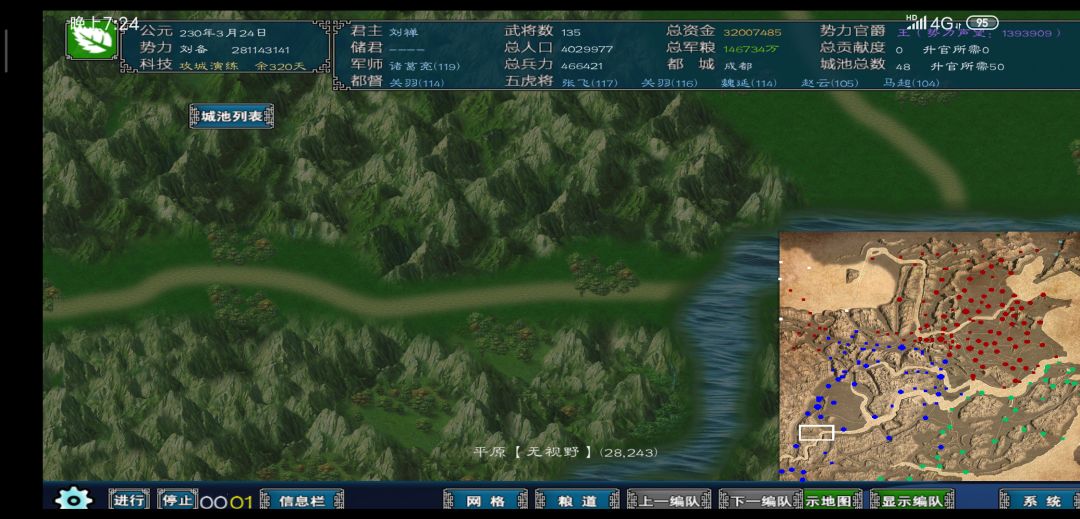Screen dimensions: 1080x519
Task: Click the 晚上7:24 clock
Action: tap(105, 23)
